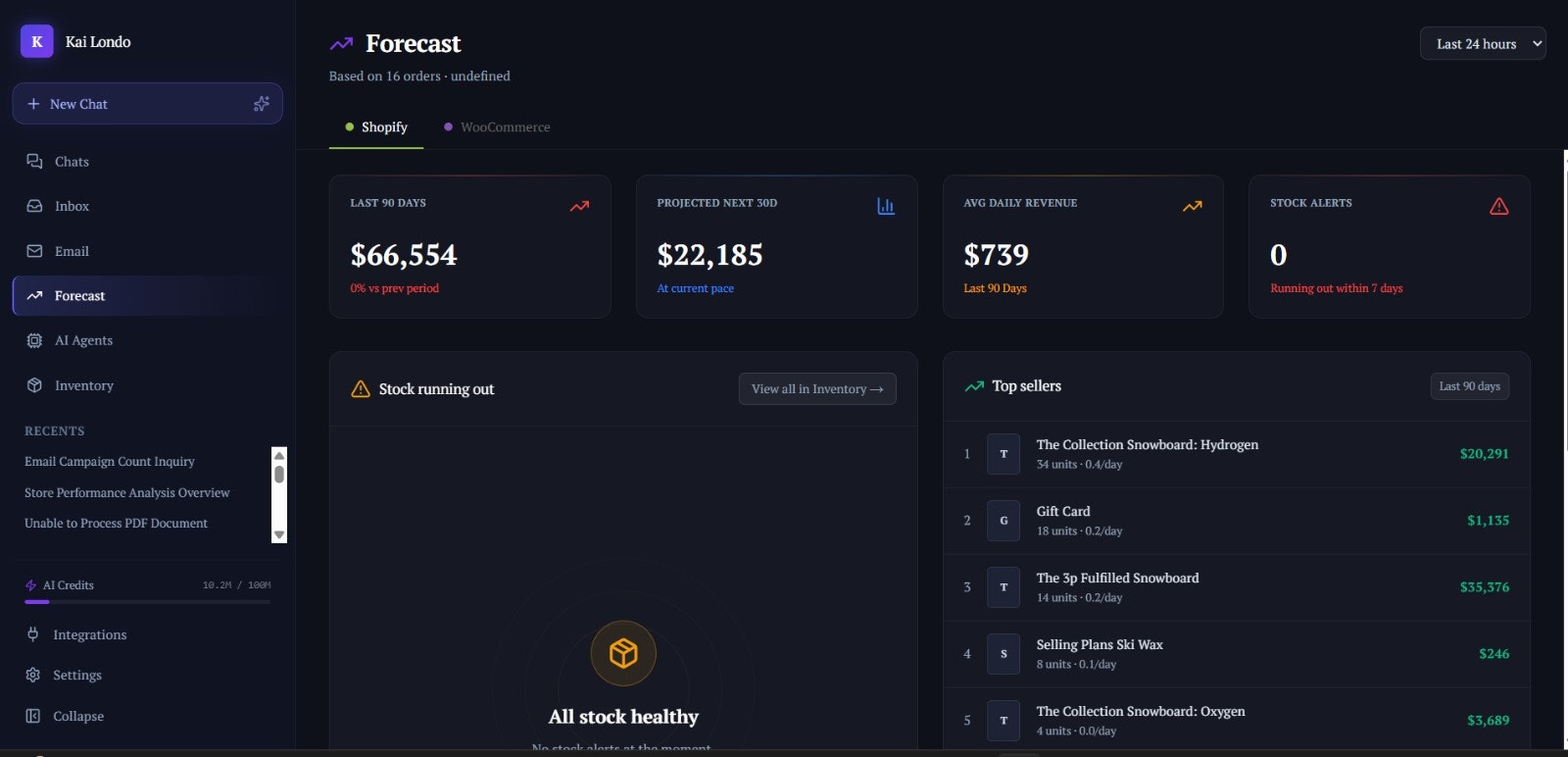The width and height of the screenshot is (1568, 757).
Task: Click the G thumbnail for Gift Card
Action: [1004, 521]
